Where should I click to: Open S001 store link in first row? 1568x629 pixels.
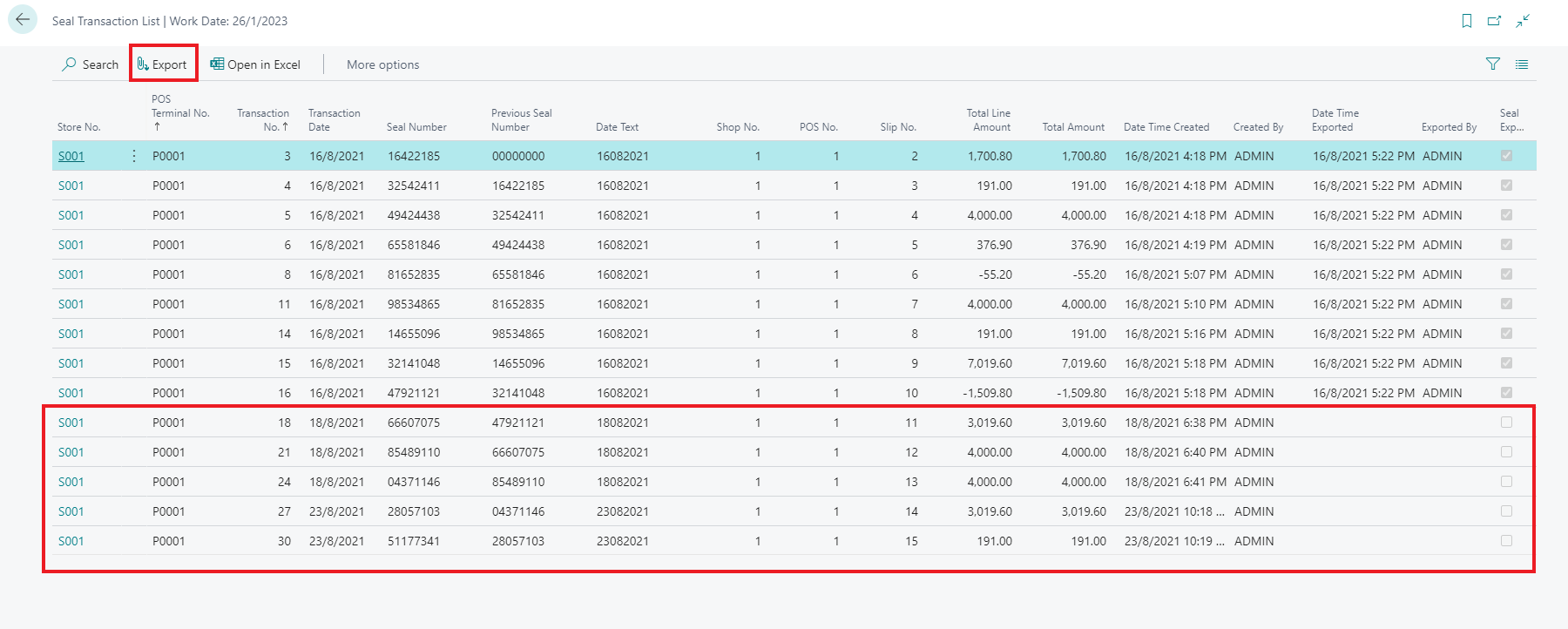click(x=71, y=156)
